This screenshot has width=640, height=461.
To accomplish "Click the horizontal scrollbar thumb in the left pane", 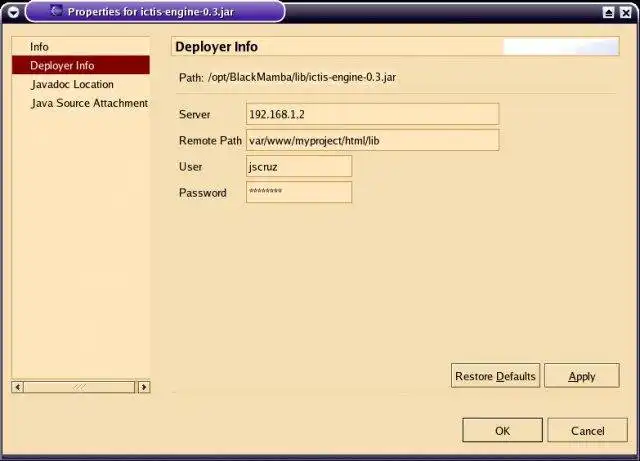I will click(79, 387).
